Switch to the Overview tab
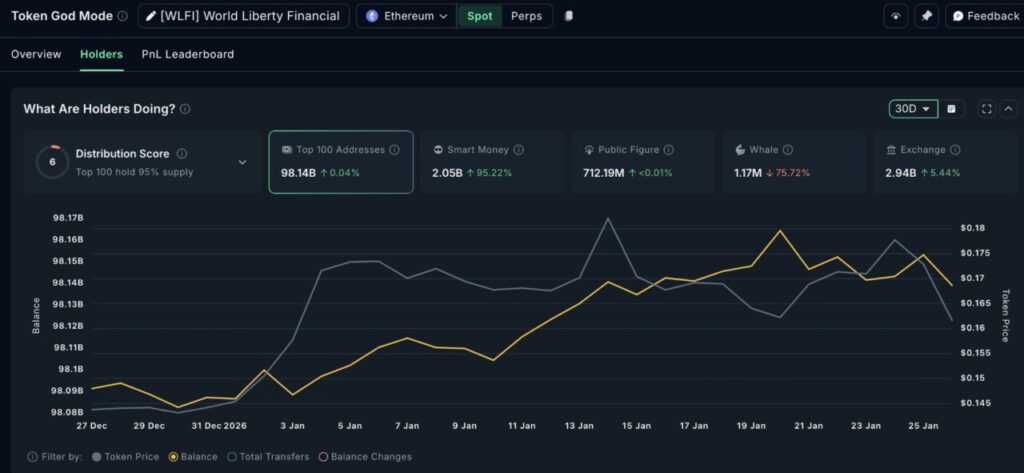1024x473 pixels. [36, 54]
